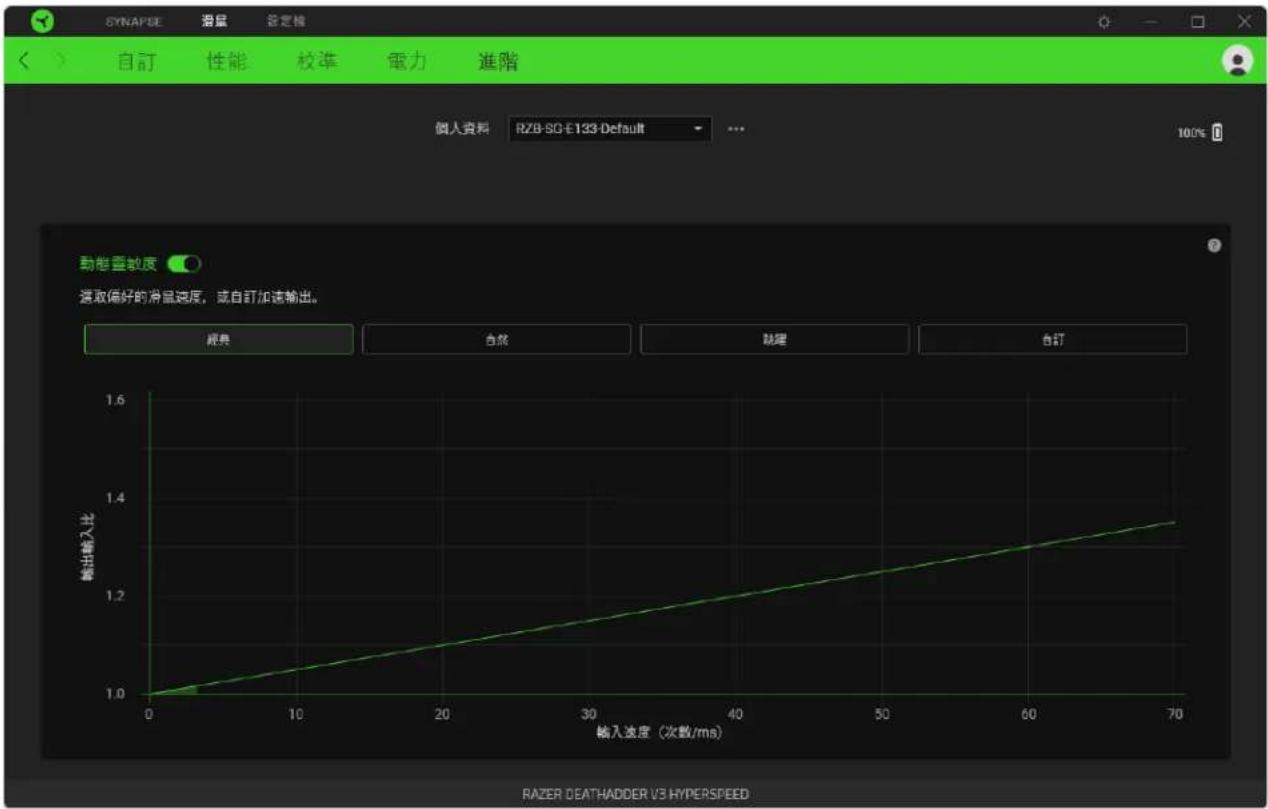Image resolution: width=1268 pixels, height=809 pixels.
Task: Switch to the 滑鼠 tab
Action: click(214, 21)
